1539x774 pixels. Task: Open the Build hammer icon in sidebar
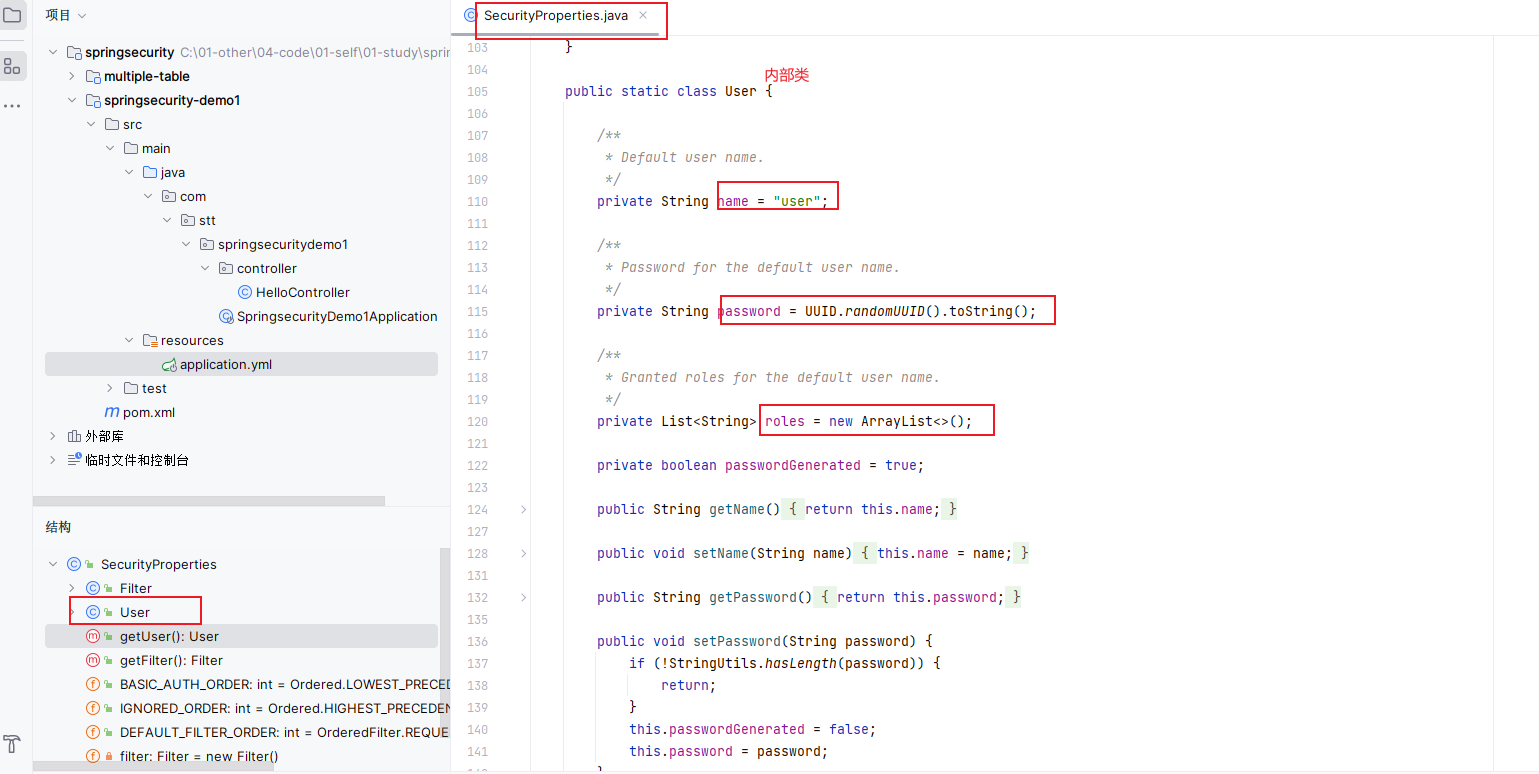[x=12, y=744]
